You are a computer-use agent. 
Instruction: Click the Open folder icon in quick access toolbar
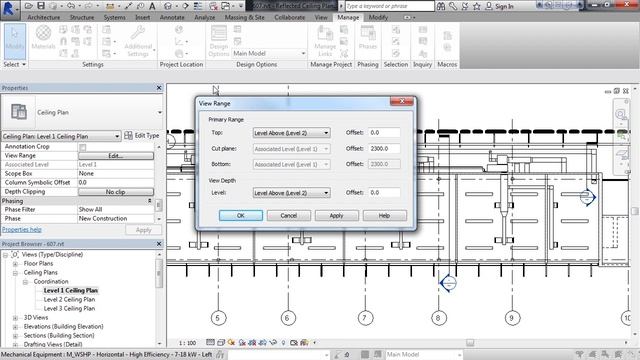pyautogui.click(x=28, y=6)
